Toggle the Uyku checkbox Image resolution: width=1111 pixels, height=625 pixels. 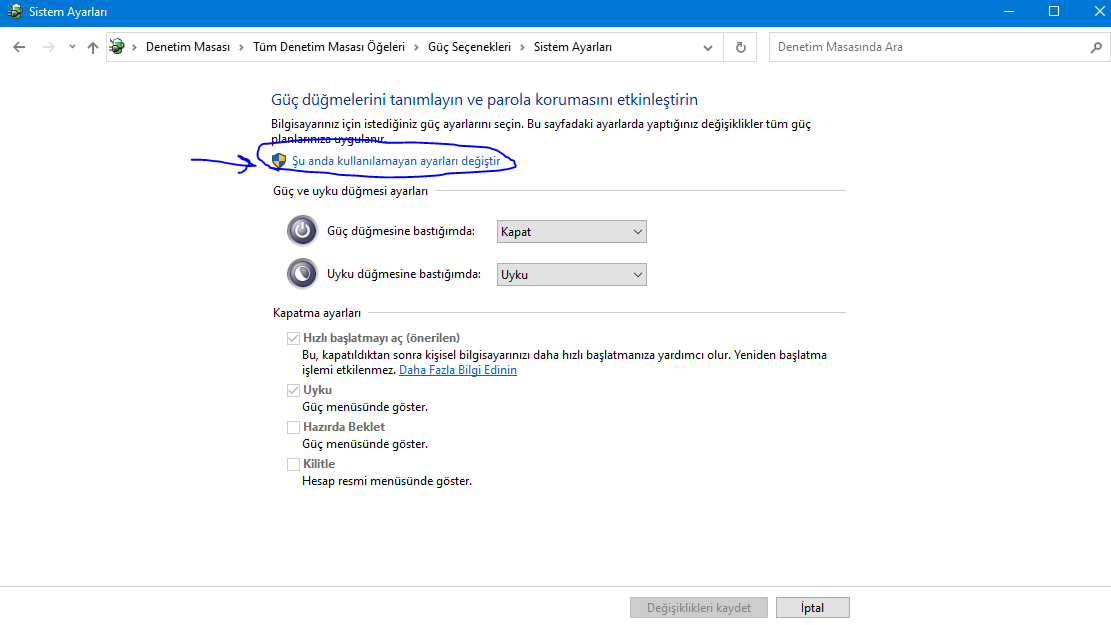(293, 390)
